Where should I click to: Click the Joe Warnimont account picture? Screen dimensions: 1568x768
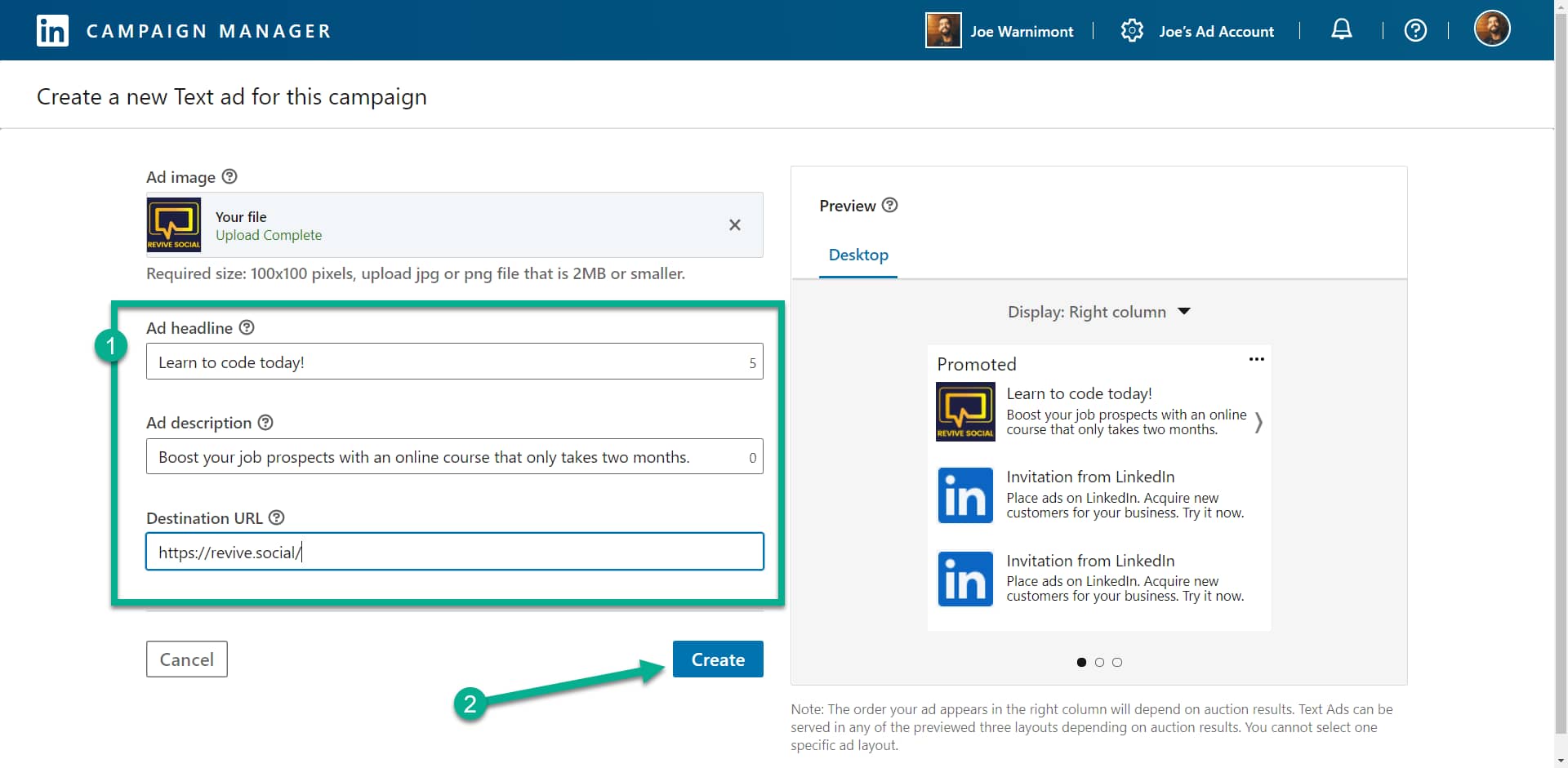pos(943,31)
